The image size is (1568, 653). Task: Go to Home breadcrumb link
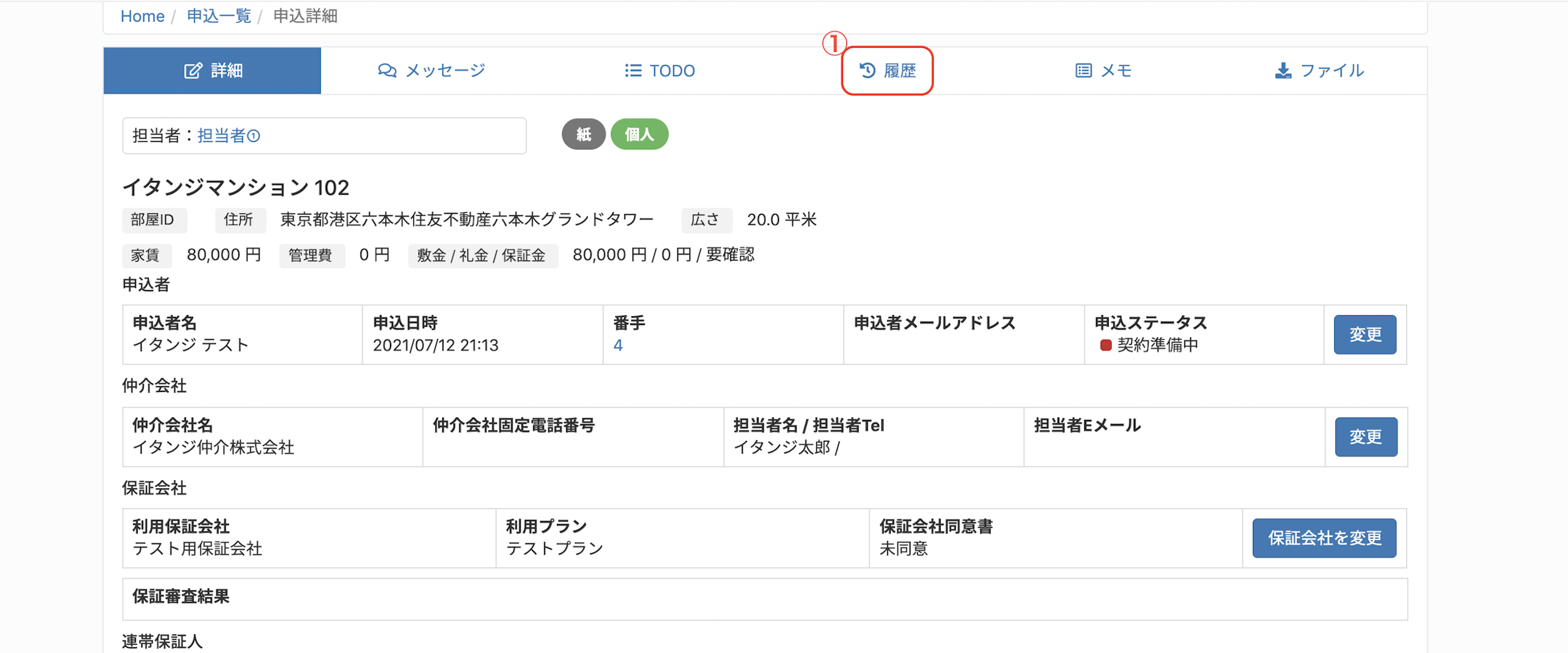tap(142, 16)
